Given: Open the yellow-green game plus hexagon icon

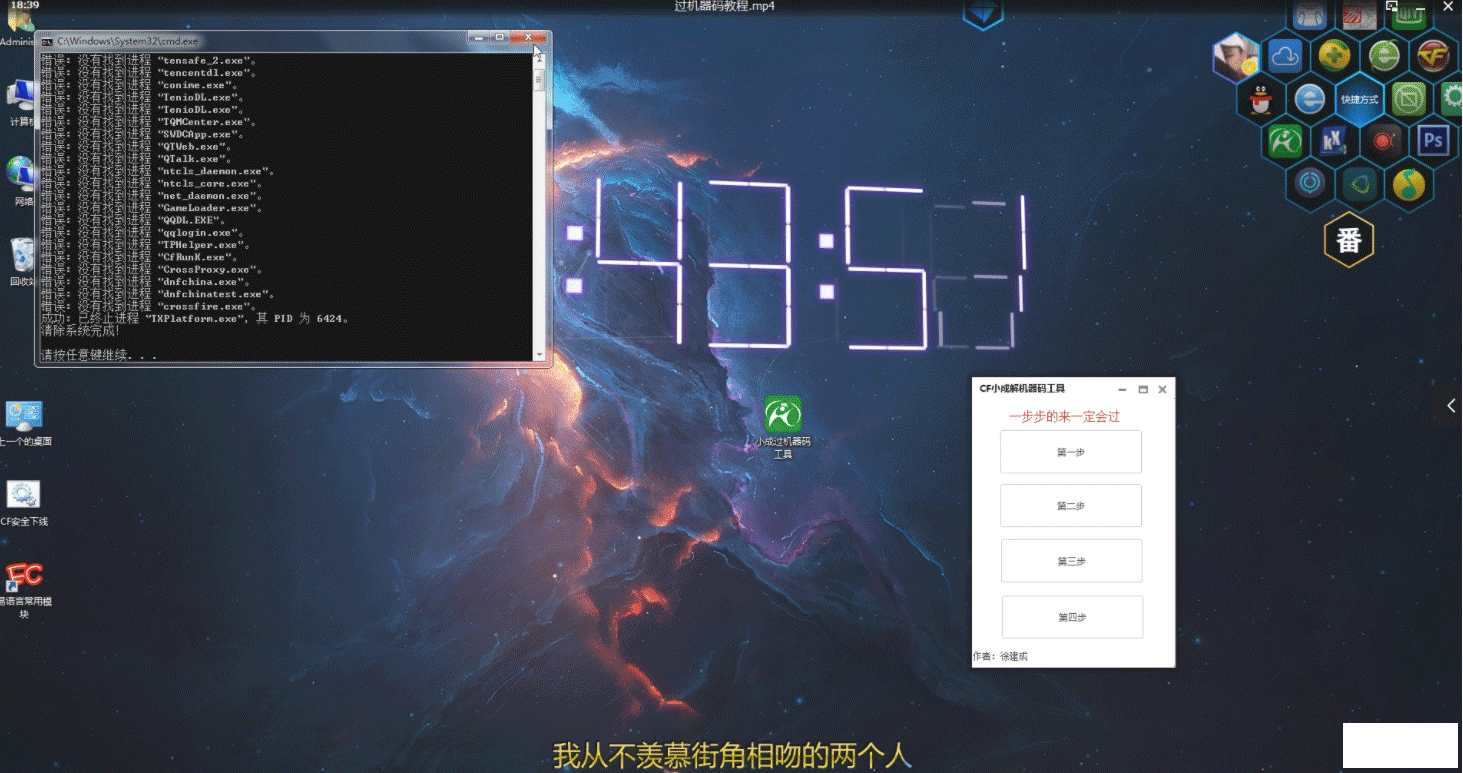Looking at the screenshot, I should pos(1334,55).
